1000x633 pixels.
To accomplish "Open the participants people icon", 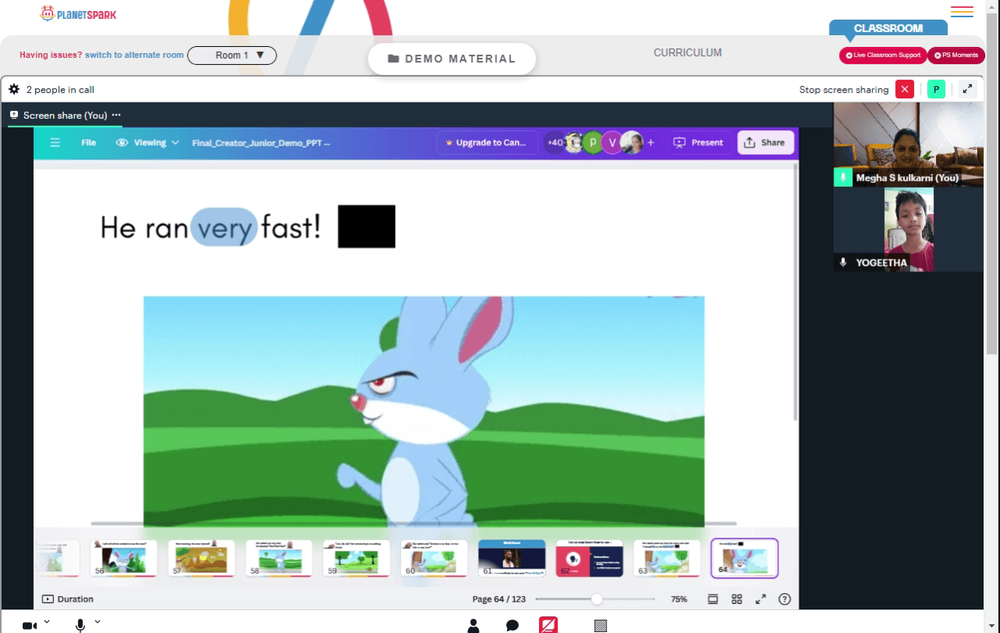I will tap(473, 625).
